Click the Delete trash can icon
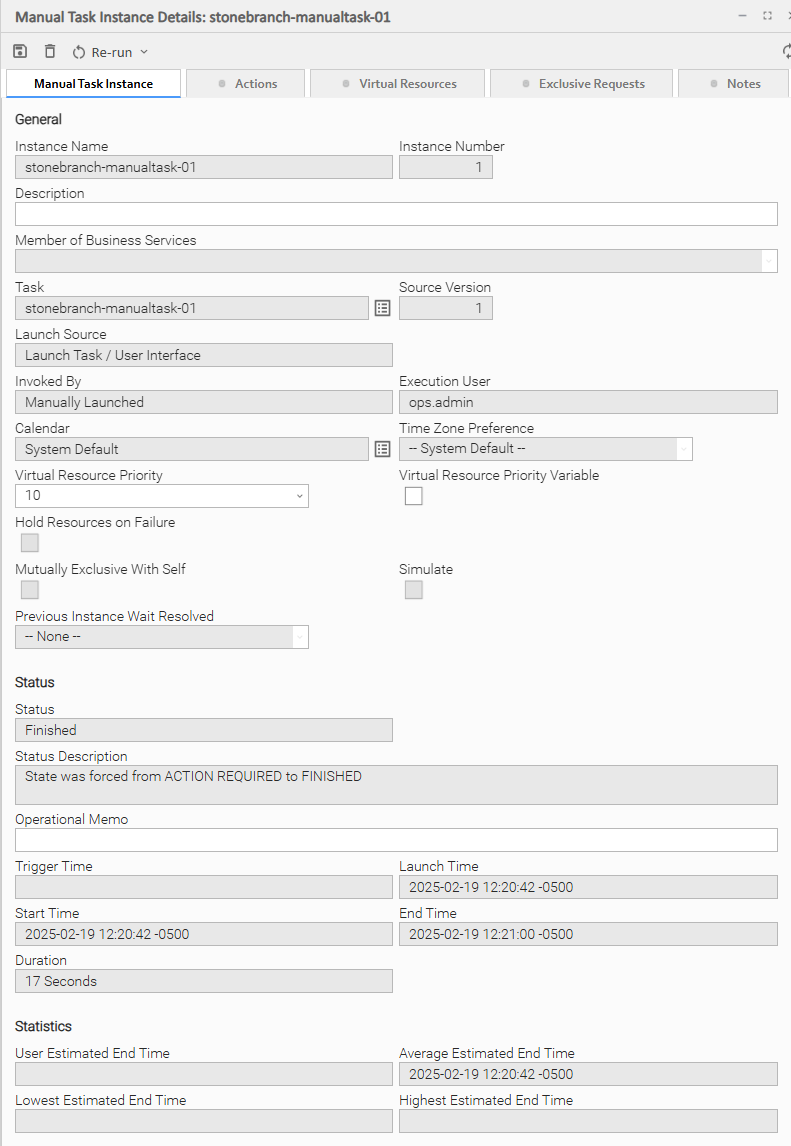This screenshot has height=1146, width=791. pos(50,51)
